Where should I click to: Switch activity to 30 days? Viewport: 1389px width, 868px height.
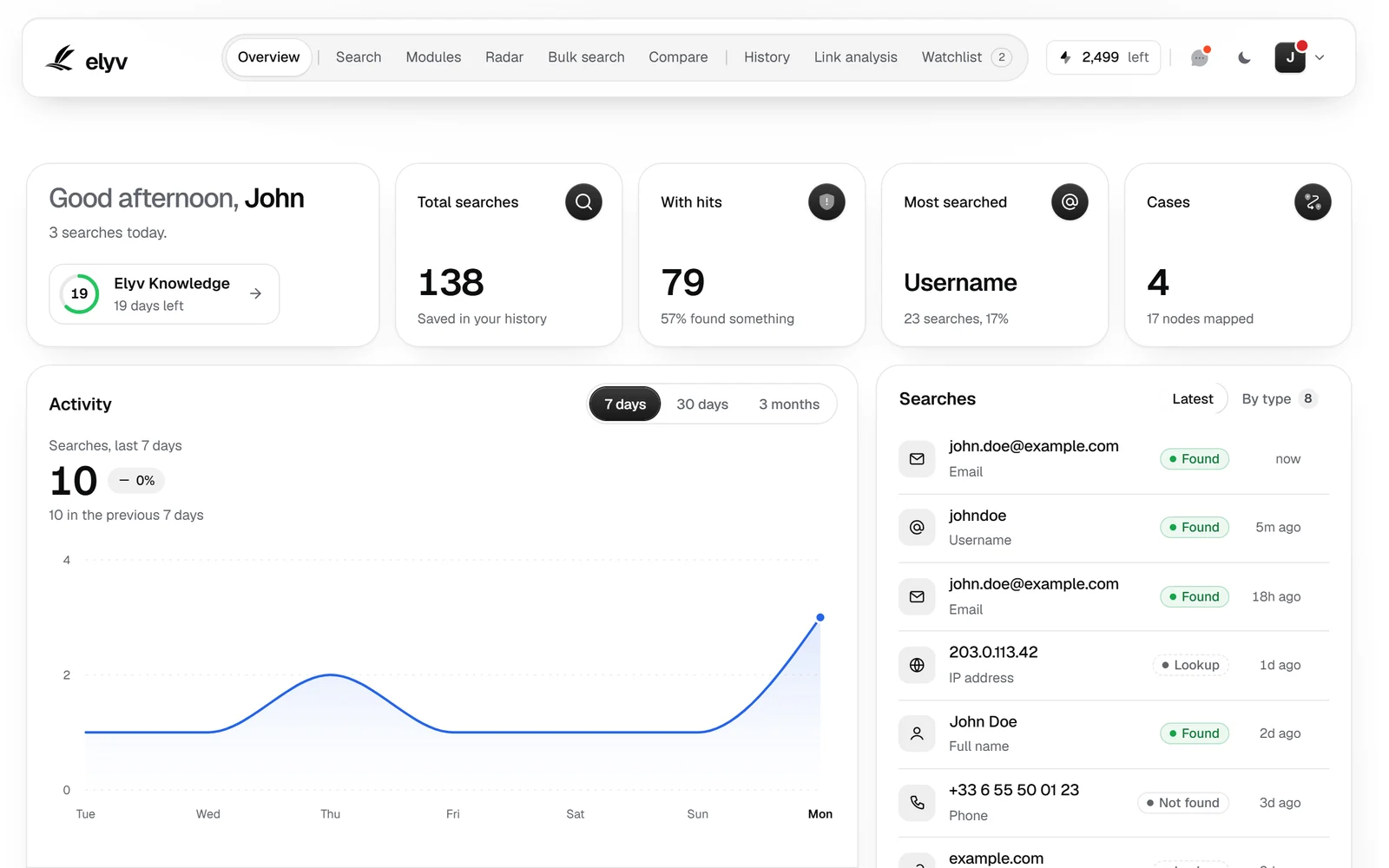(702, 404)
